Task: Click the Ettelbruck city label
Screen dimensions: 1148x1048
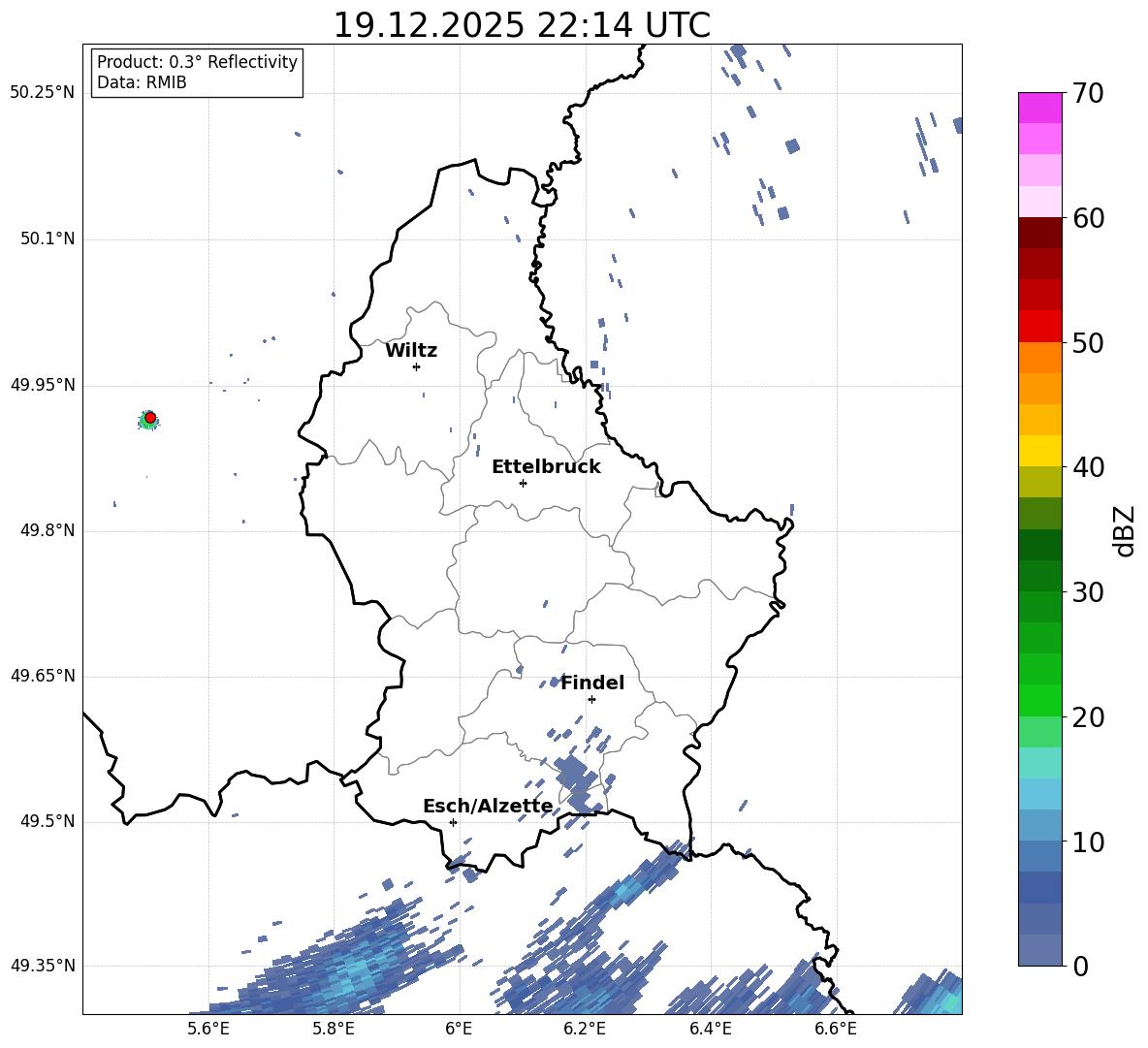Action: coord(546,467)
